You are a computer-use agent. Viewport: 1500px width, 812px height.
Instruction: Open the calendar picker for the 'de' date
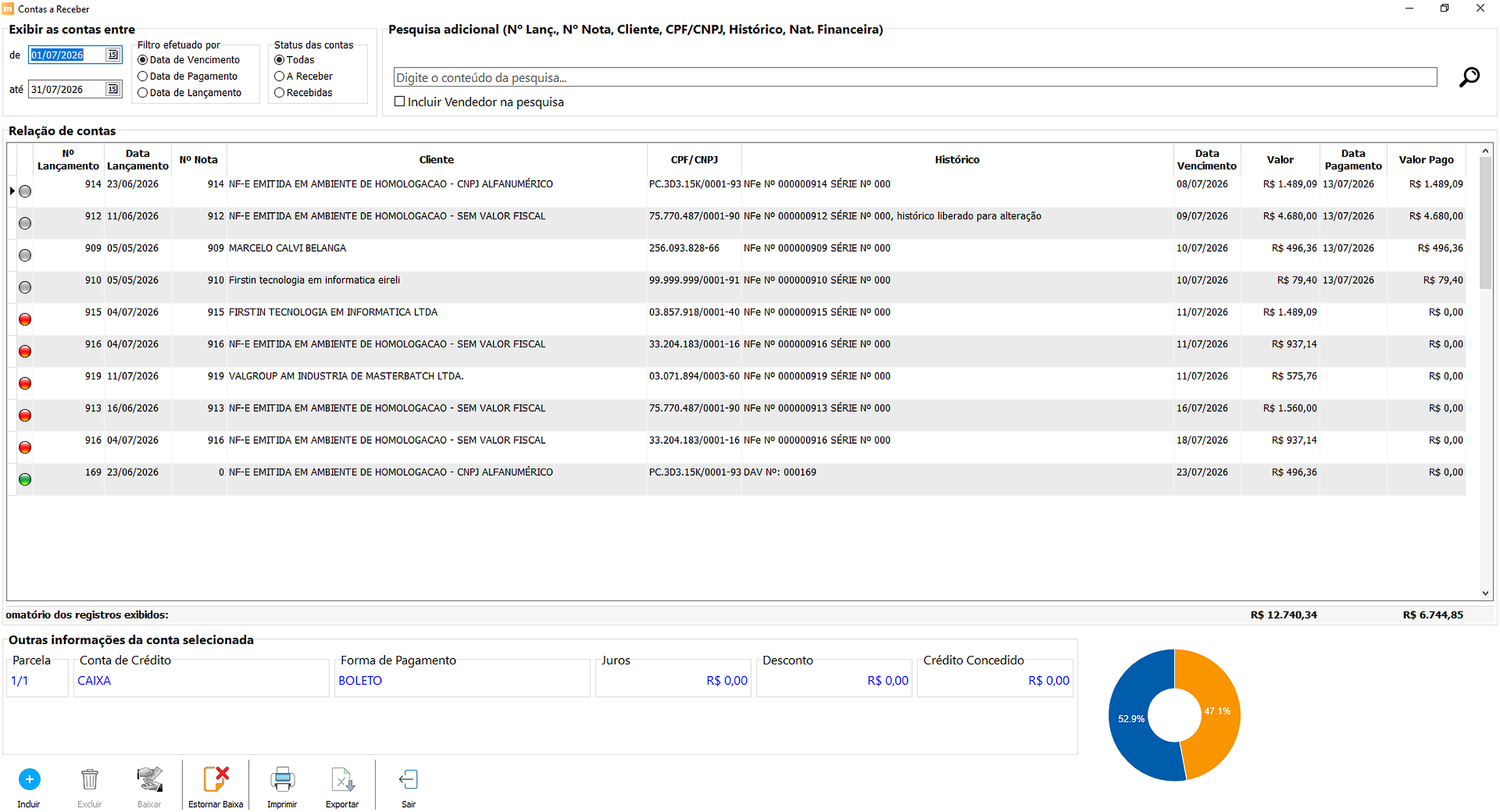coord(113,55)
